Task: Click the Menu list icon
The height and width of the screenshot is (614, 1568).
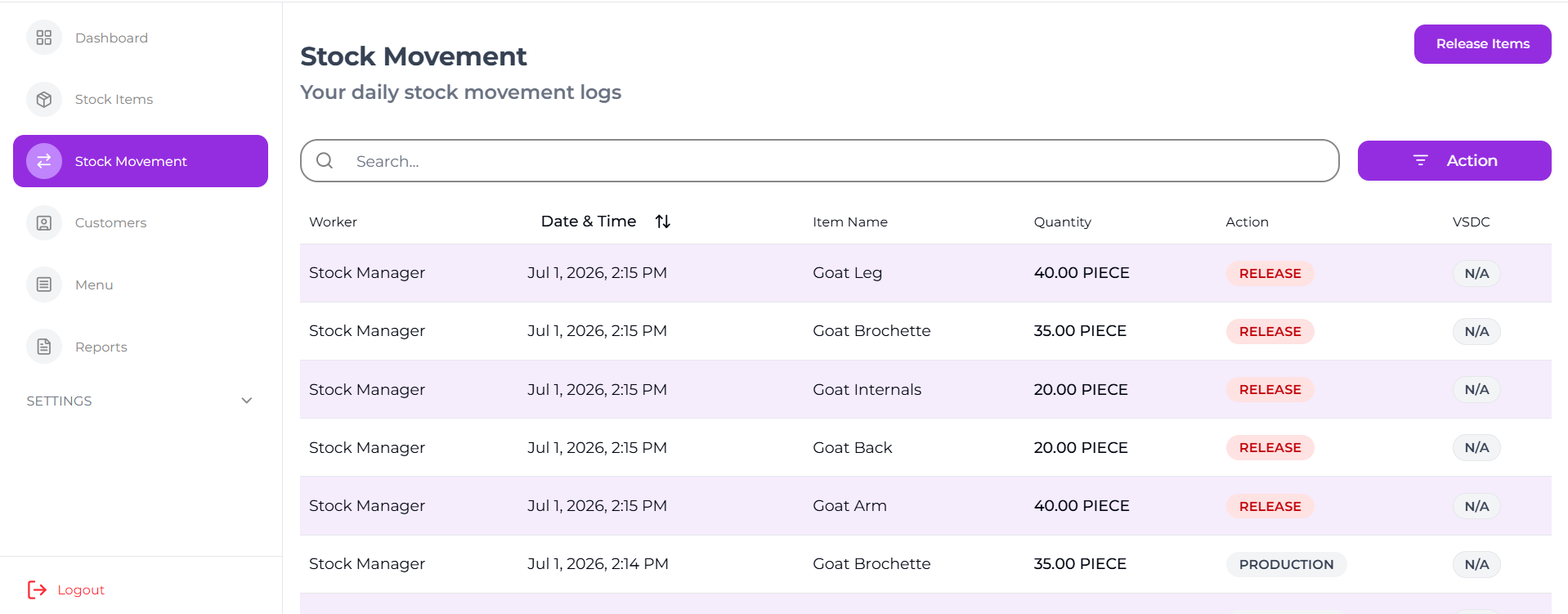Action: point(44,285)
